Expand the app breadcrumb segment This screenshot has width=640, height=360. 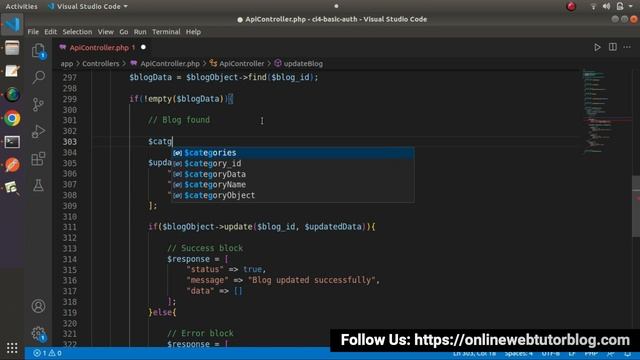(67, 64)
